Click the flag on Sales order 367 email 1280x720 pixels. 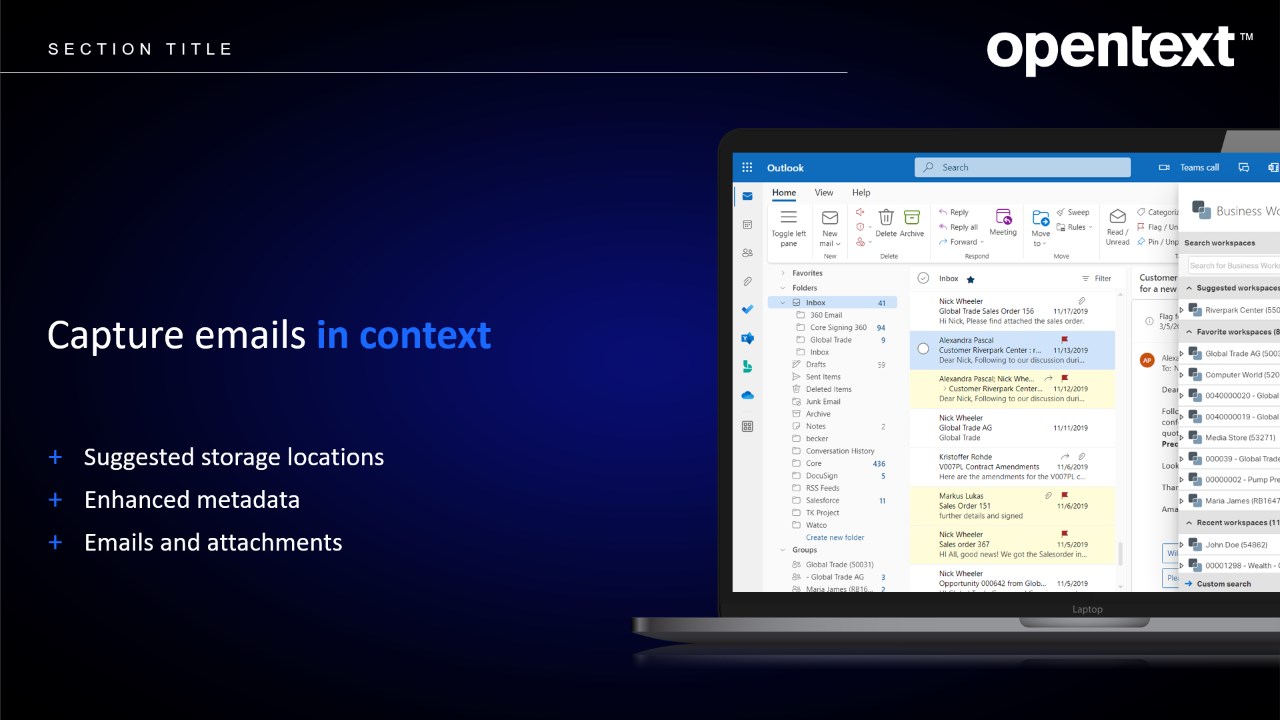point(1064,534)
